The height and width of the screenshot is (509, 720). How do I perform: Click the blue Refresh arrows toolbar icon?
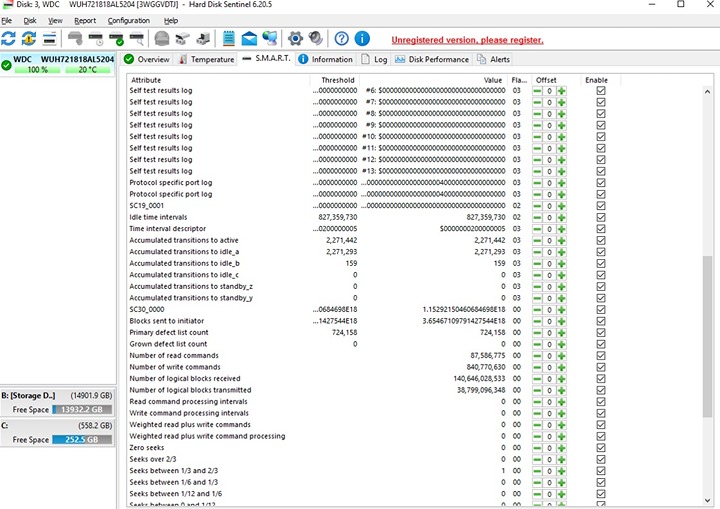click(8, 39)
